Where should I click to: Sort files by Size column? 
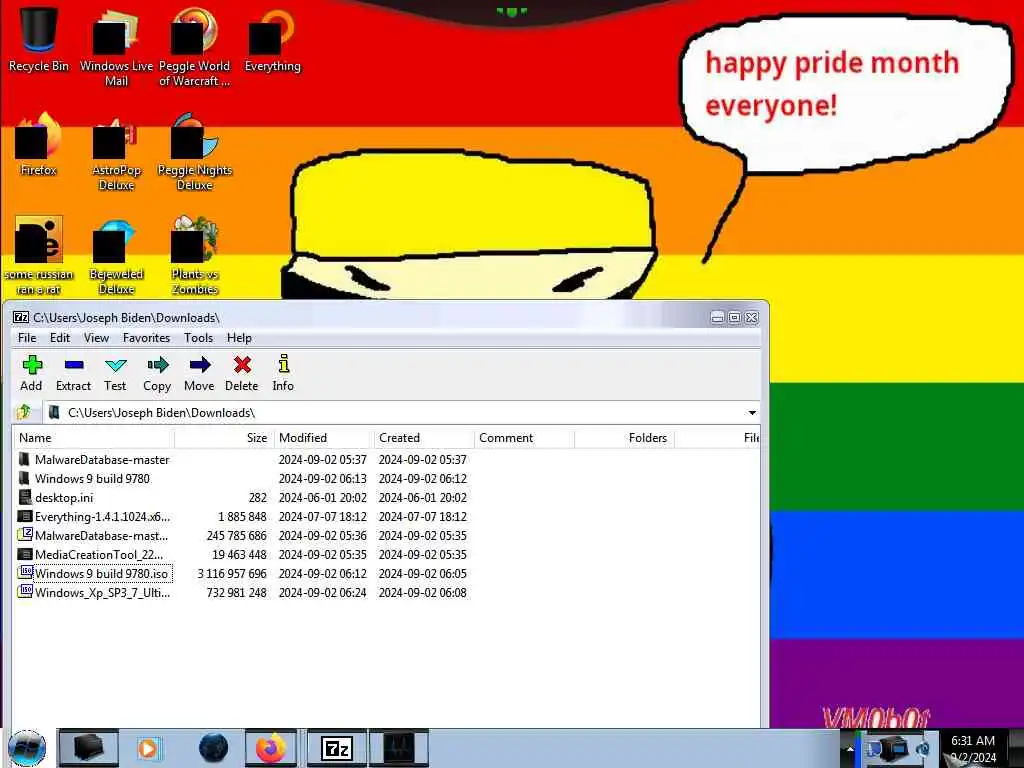tap(223, 438)
